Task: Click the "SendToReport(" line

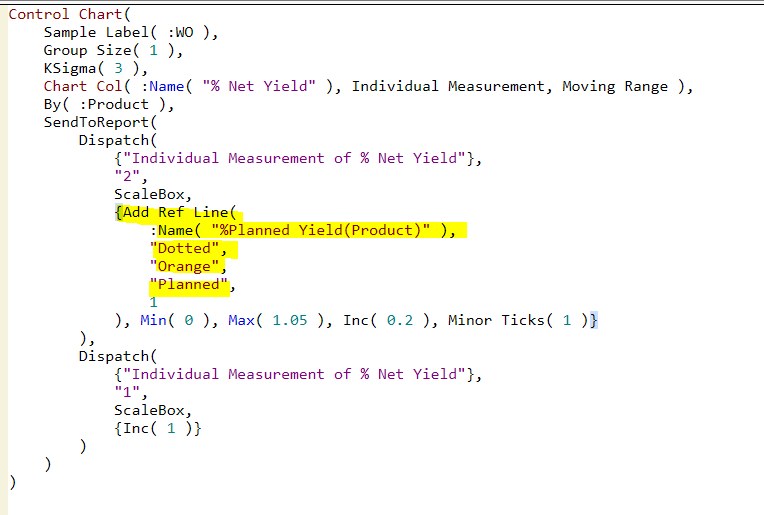Action: [x=100, y=123]
